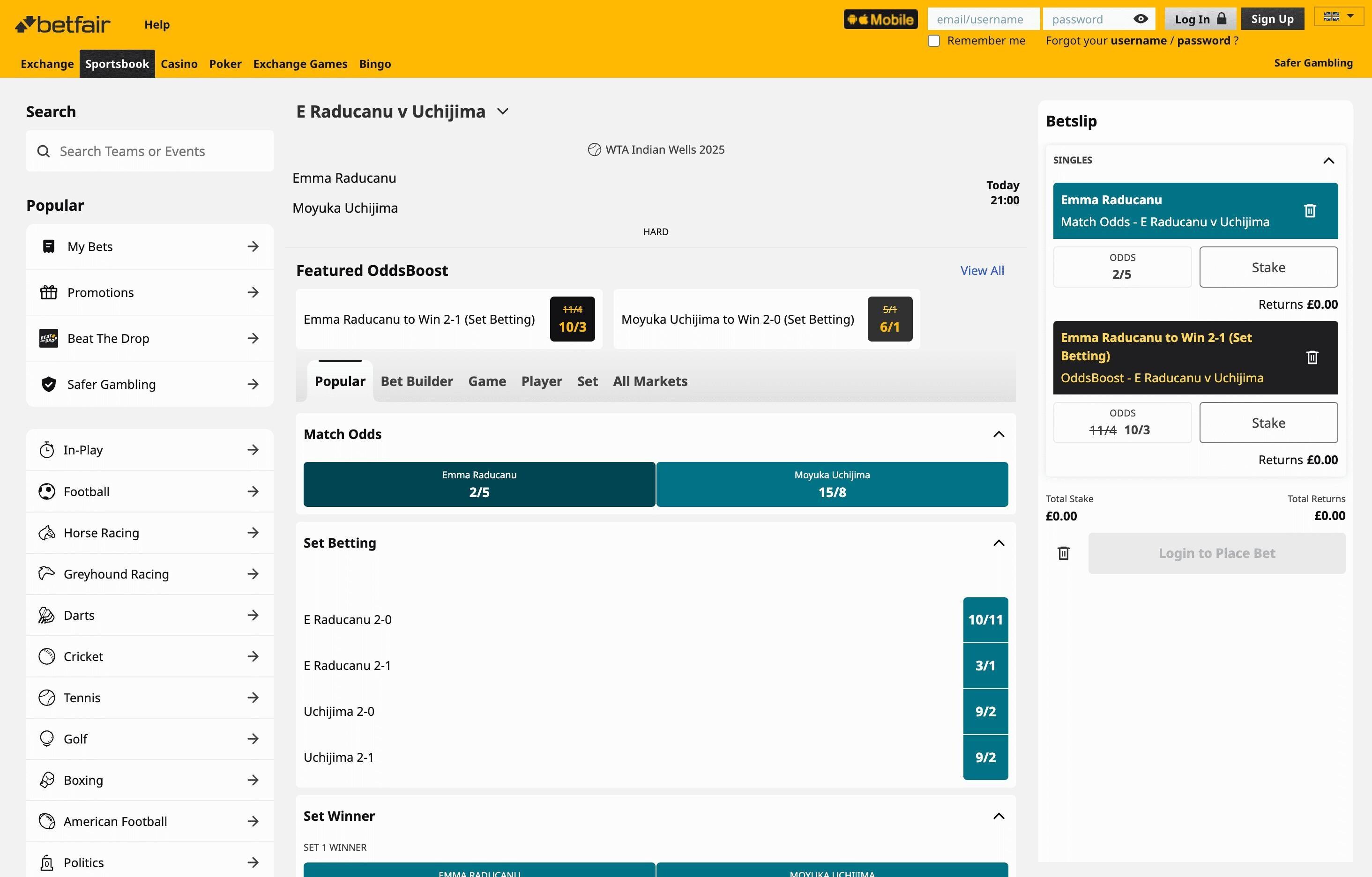Screen dimensions: 1372x877
Task: Switch to the Game tab
Action: click(486, 381)
